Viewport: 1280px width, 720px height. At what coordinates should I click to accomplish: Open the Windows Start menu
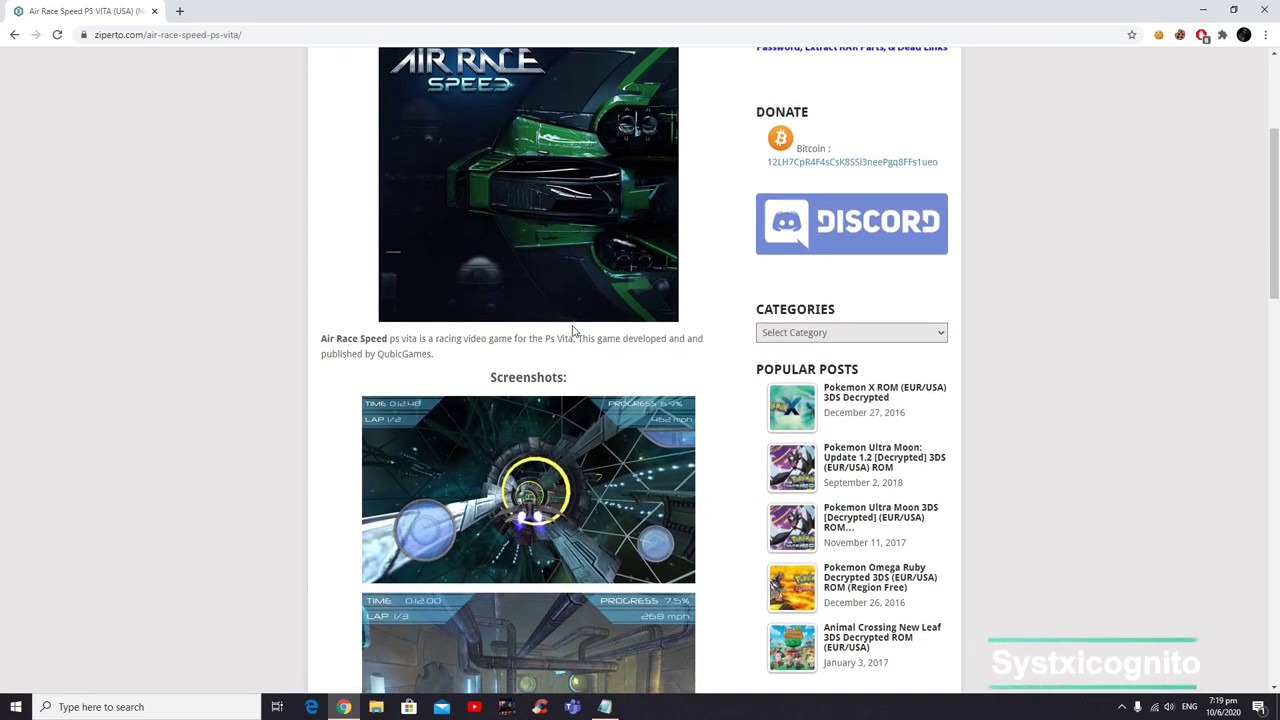(16, 707)
